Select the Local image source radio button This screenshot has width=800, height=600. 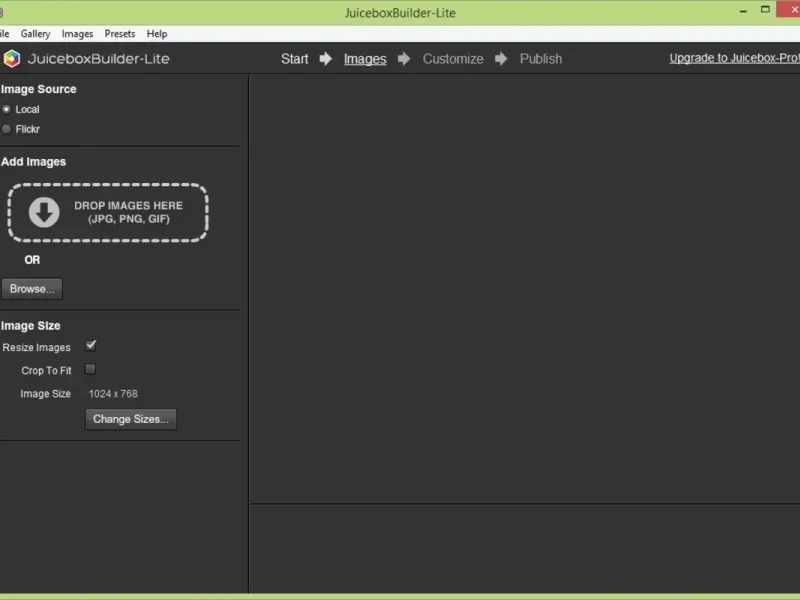coord(7,109)
